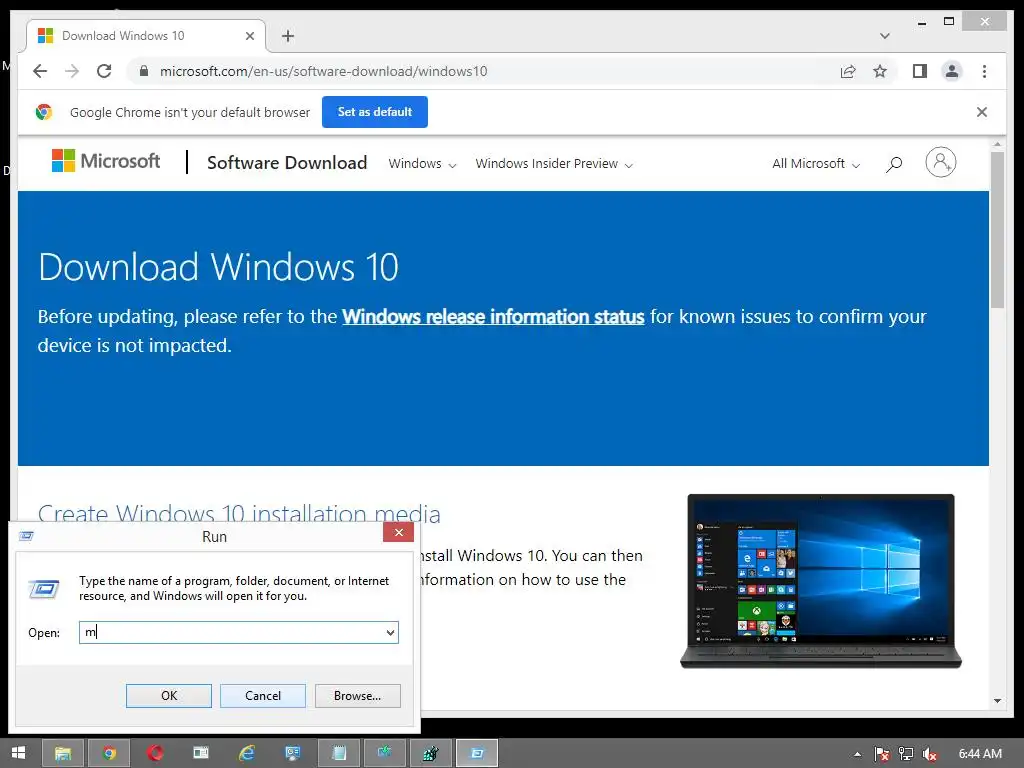The height and width of the screenshot is (768, 1024).
Task: Launch Opera from the taskbar
Action: 155,753
